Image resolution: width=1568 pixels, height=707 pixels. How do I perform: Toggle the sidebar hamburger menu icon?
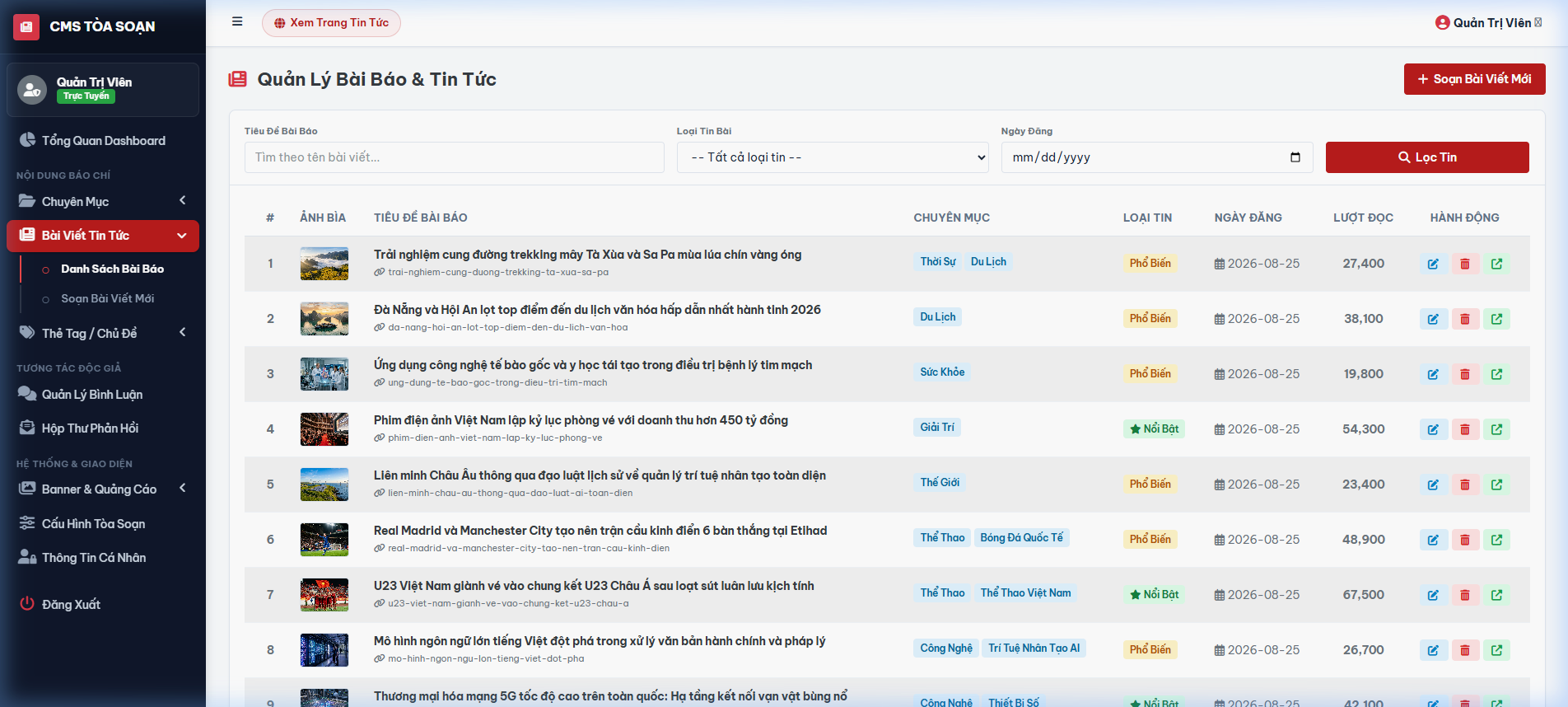237,22
